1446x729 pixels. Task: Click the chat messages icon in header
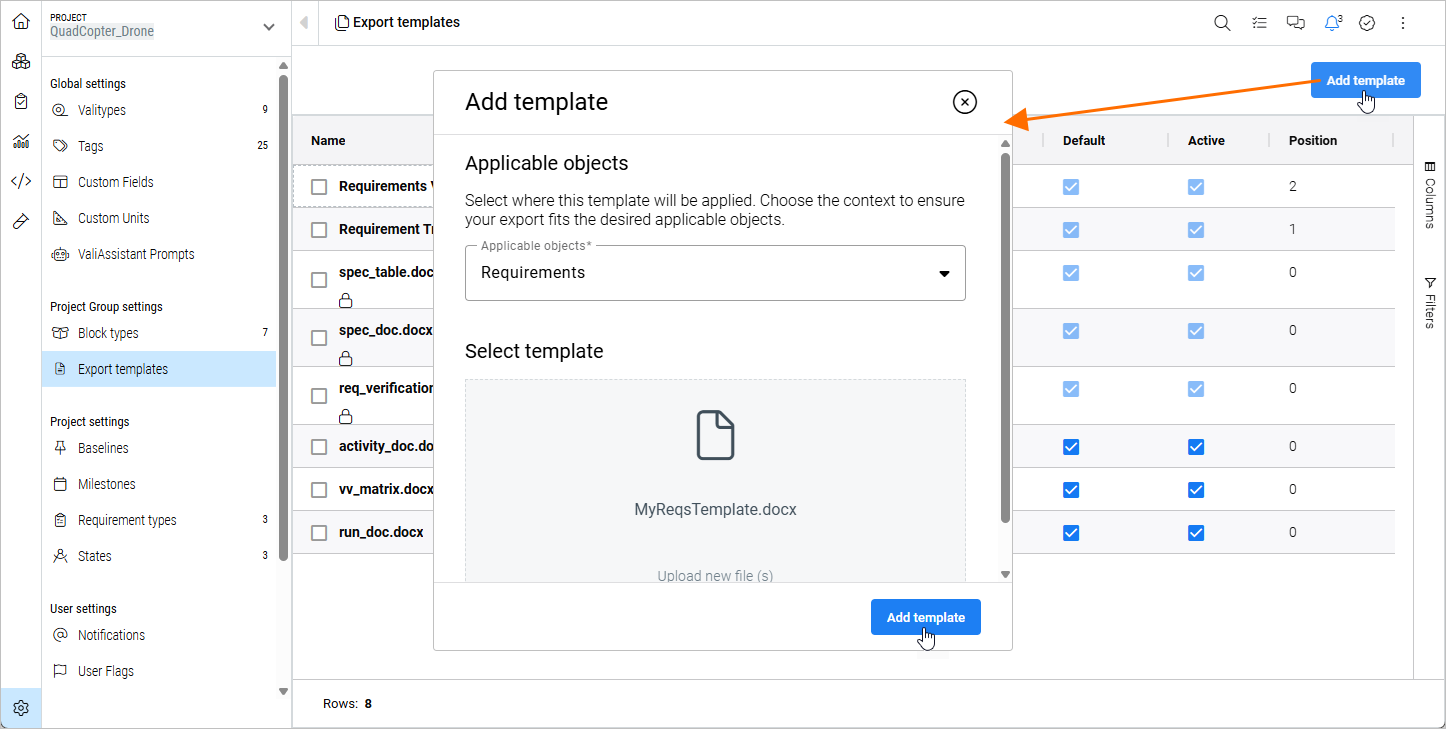[x=1295, y=23]
